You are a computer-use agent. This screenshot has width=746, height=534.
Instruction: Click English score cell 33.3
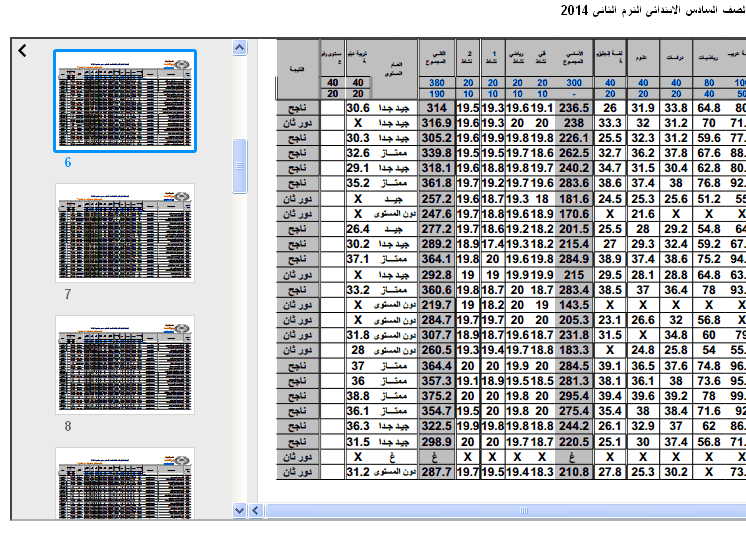tap(610, 123)
